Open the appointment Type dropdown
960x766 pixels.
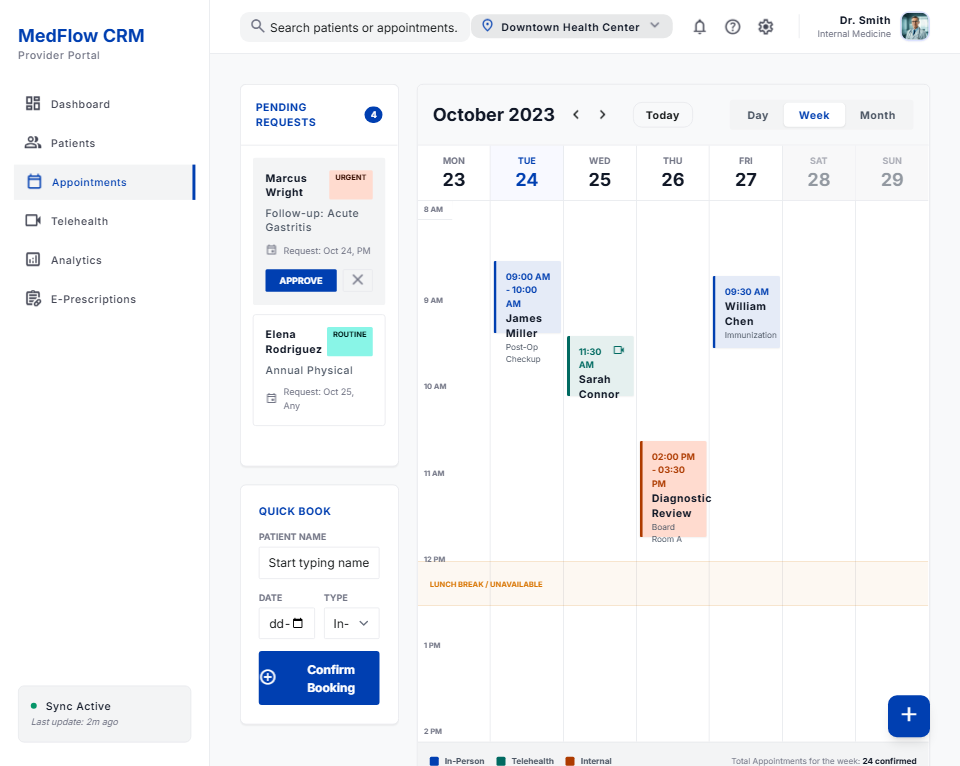coord(351,623)
